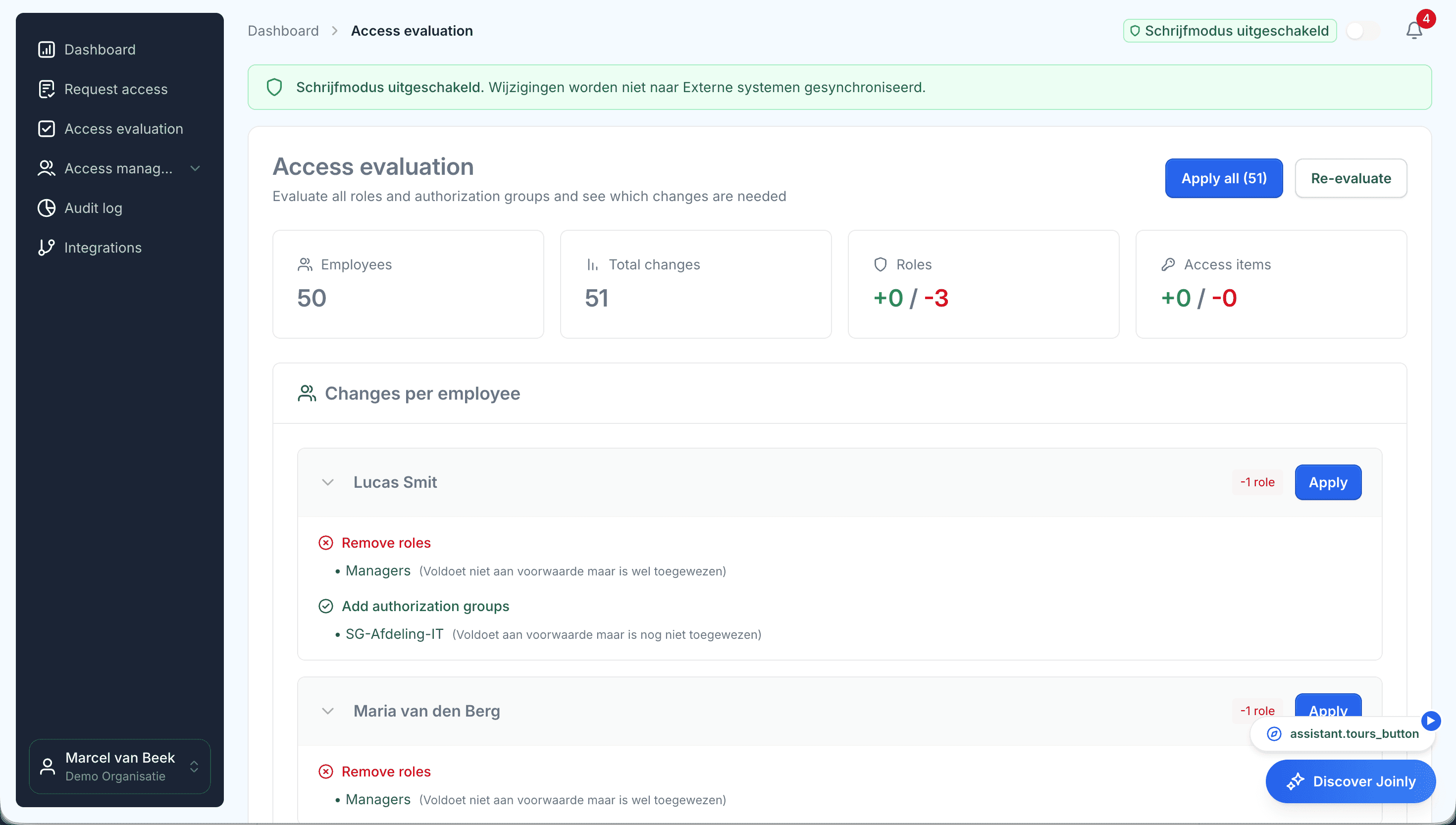1456x825 pixels.
Task: Click the Access management people sidebar icon
Action: point(47,169)
